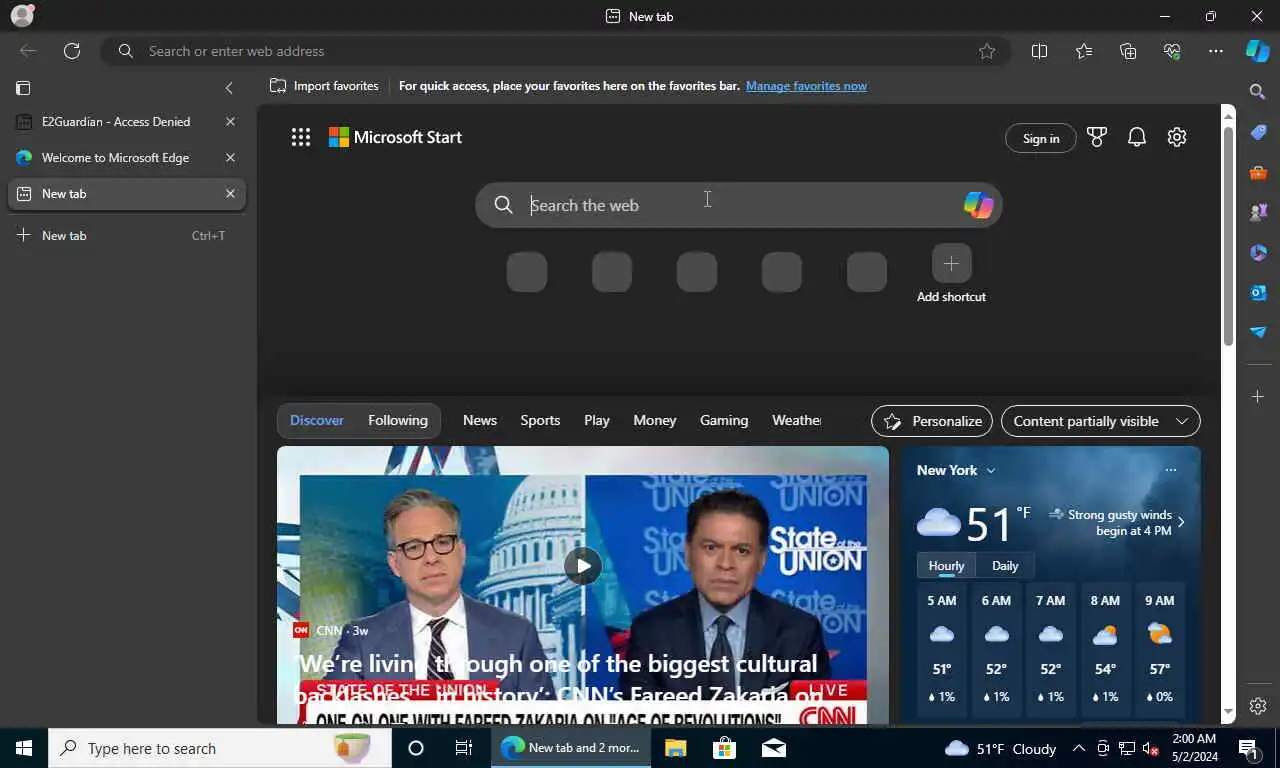
Task: Select the Following feed tab
Action: tap(398, 421)
